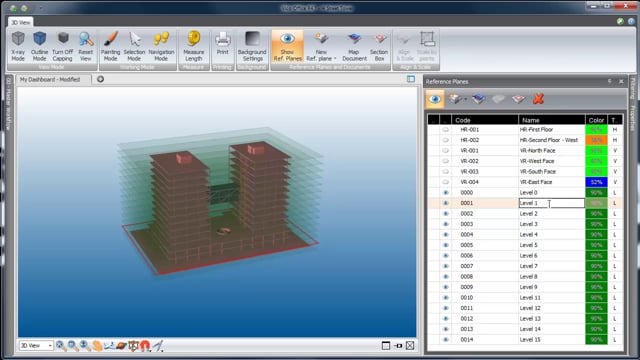Delete reference plane with red X icon
Image resolution: width=640 pixels, height=360 pixels.
538,99
